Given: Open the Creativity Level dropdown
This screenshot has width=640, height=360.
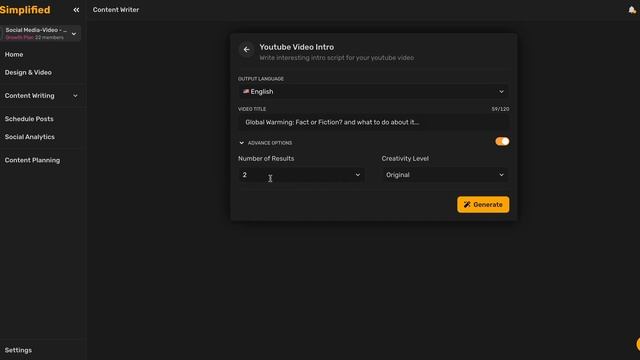Looking at the screenshot, I should (x=445, y=175).
